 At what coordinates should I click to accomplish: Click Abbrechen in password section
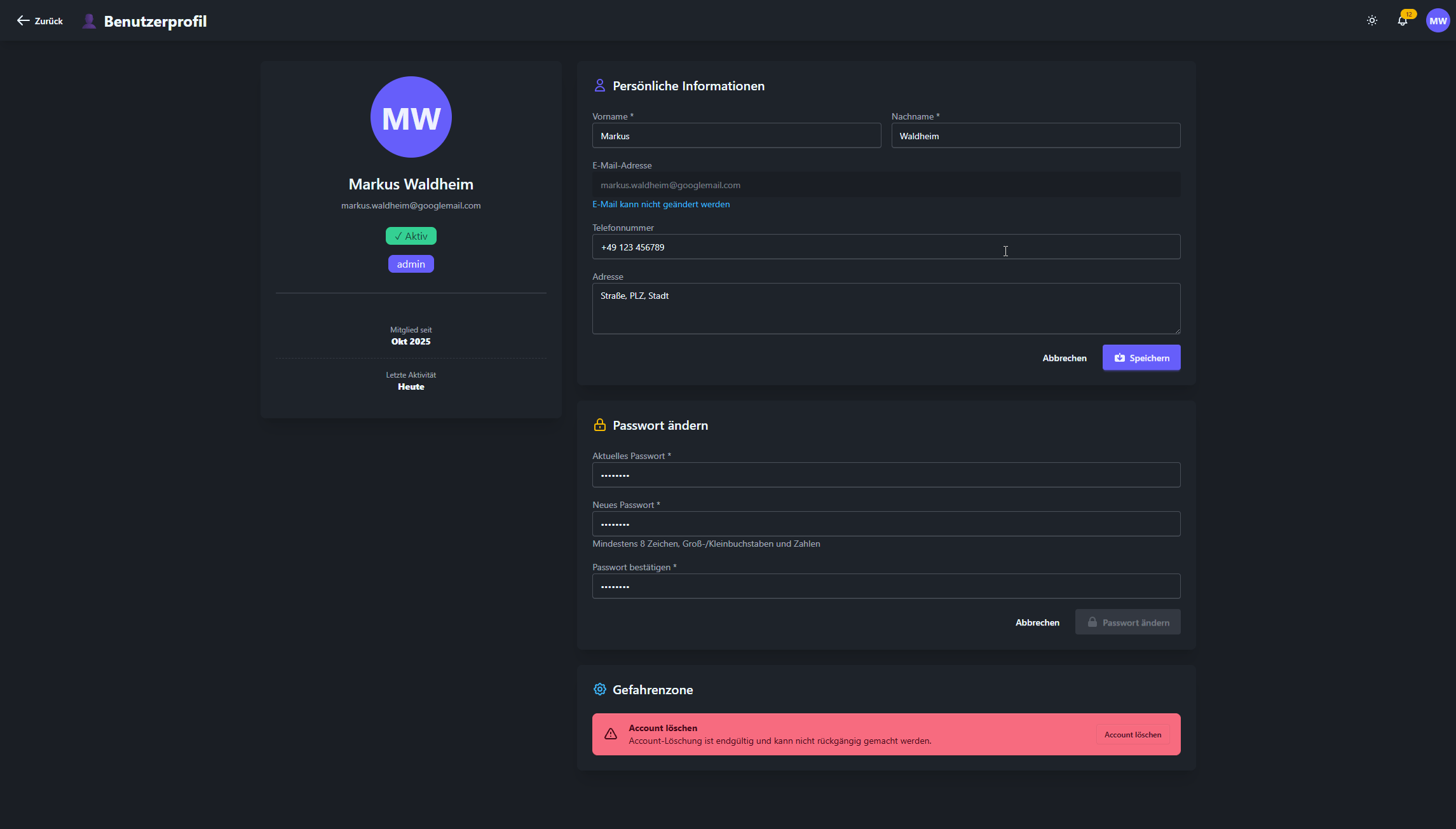[x=1037, y=622]
